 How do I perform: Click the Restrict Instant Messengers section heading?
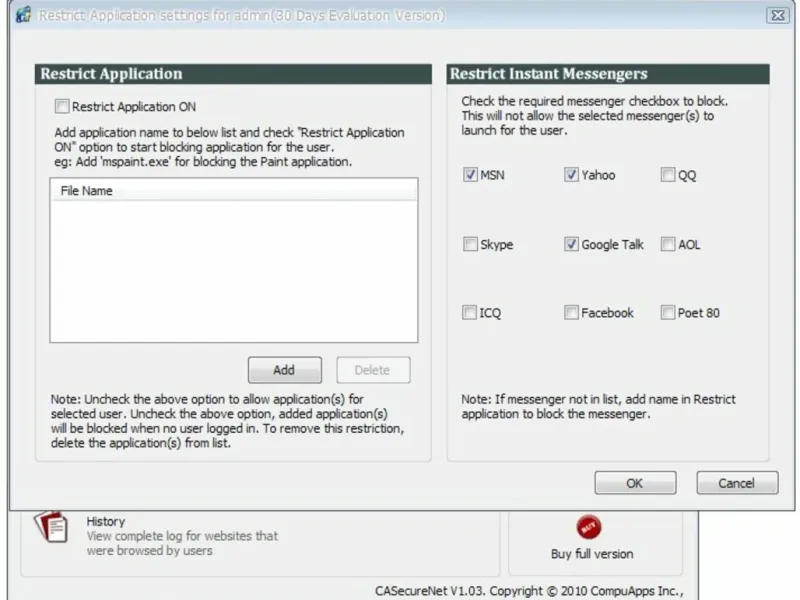(x=548, y=74)
